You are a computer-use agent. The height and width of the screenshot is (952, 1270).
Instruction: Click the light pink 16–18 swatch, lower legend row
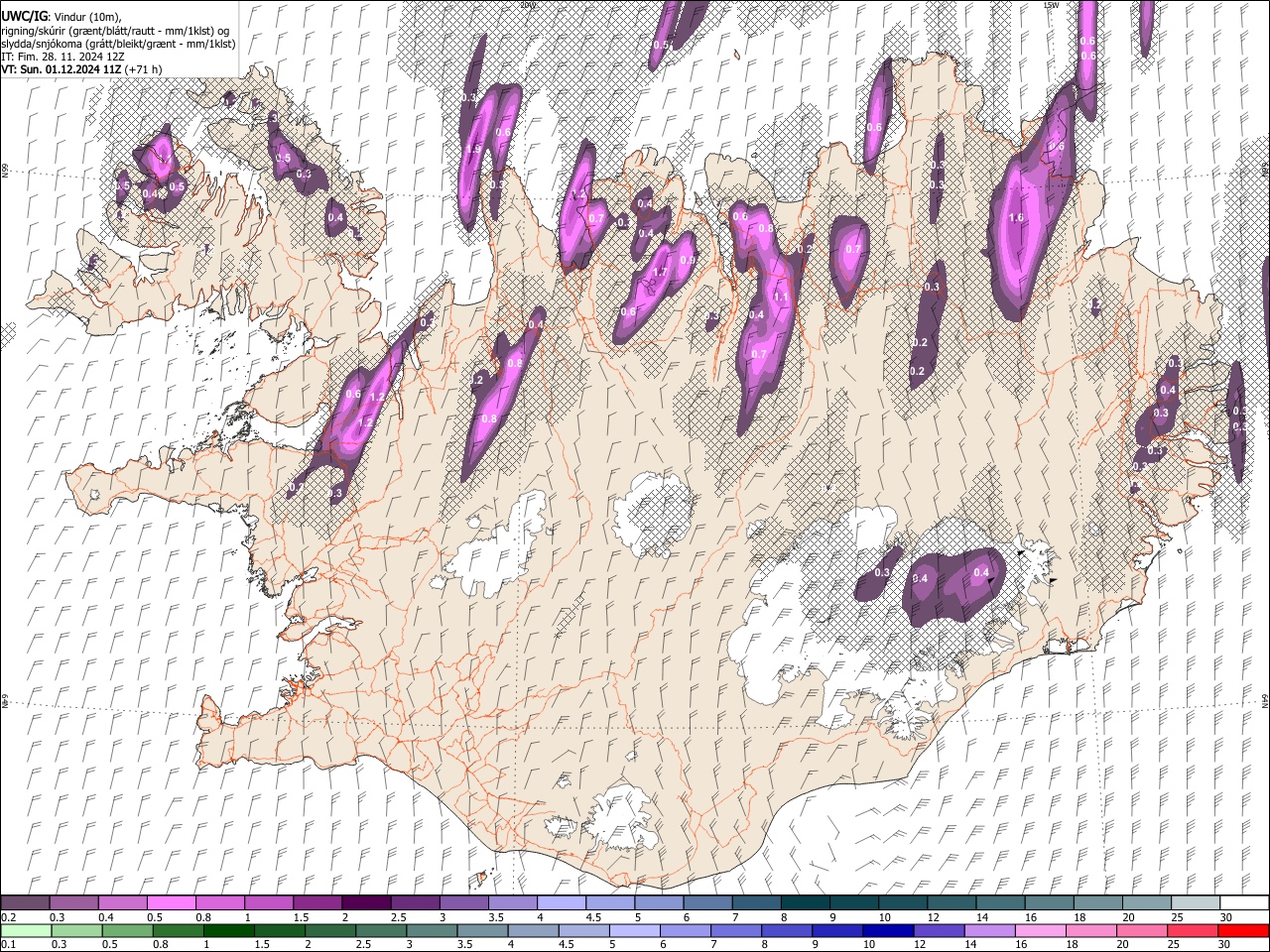click(1040, 930)
